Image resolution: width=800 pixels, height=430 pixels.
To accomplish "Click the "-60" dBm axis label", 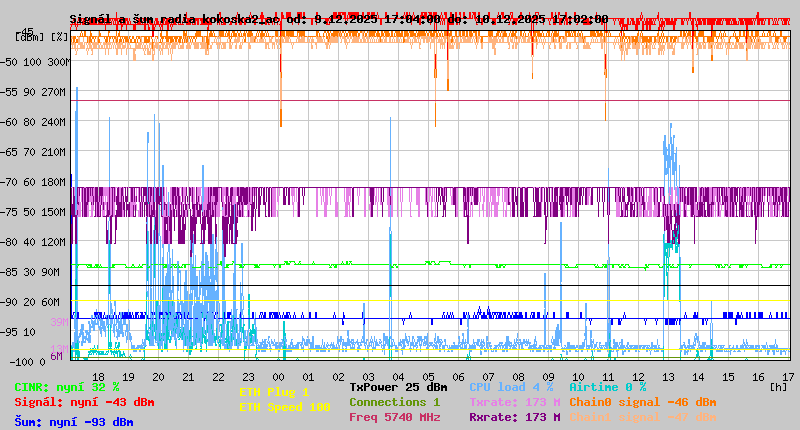I will tap(9, 122).
